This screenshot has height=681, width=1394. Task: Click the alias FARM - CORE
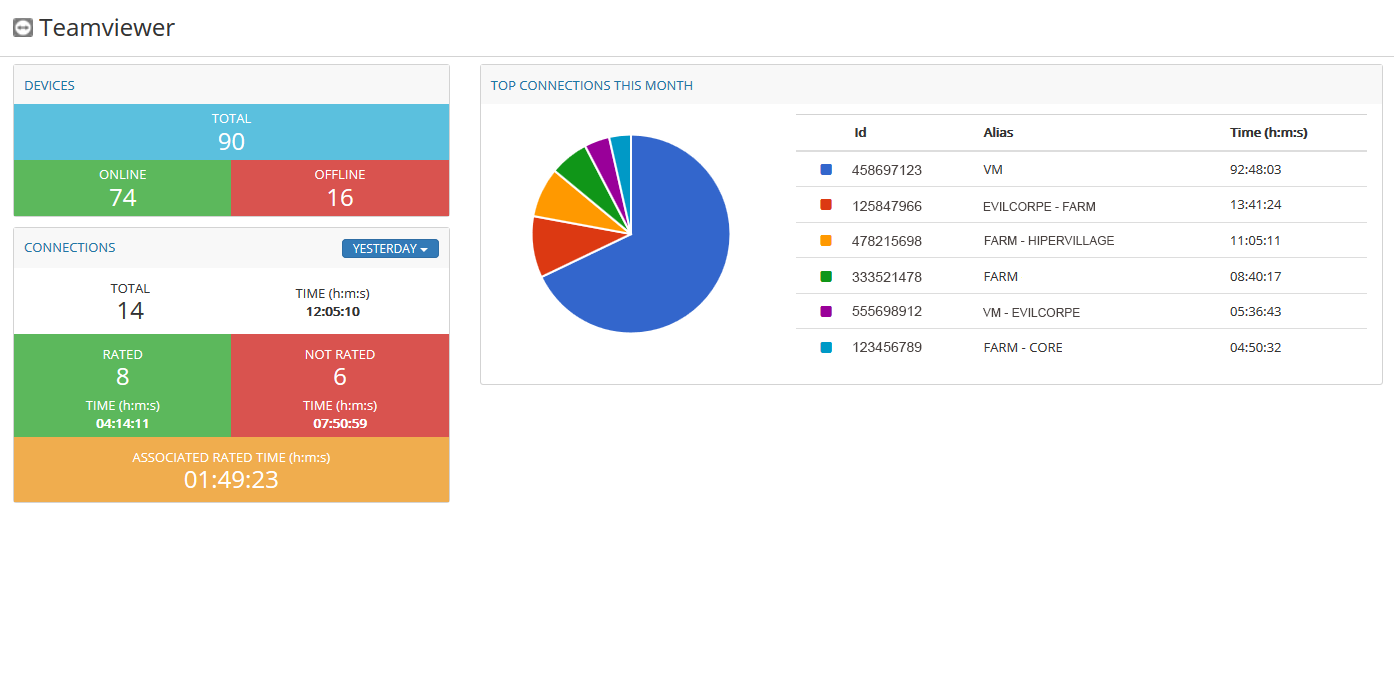click(1023, 348)
